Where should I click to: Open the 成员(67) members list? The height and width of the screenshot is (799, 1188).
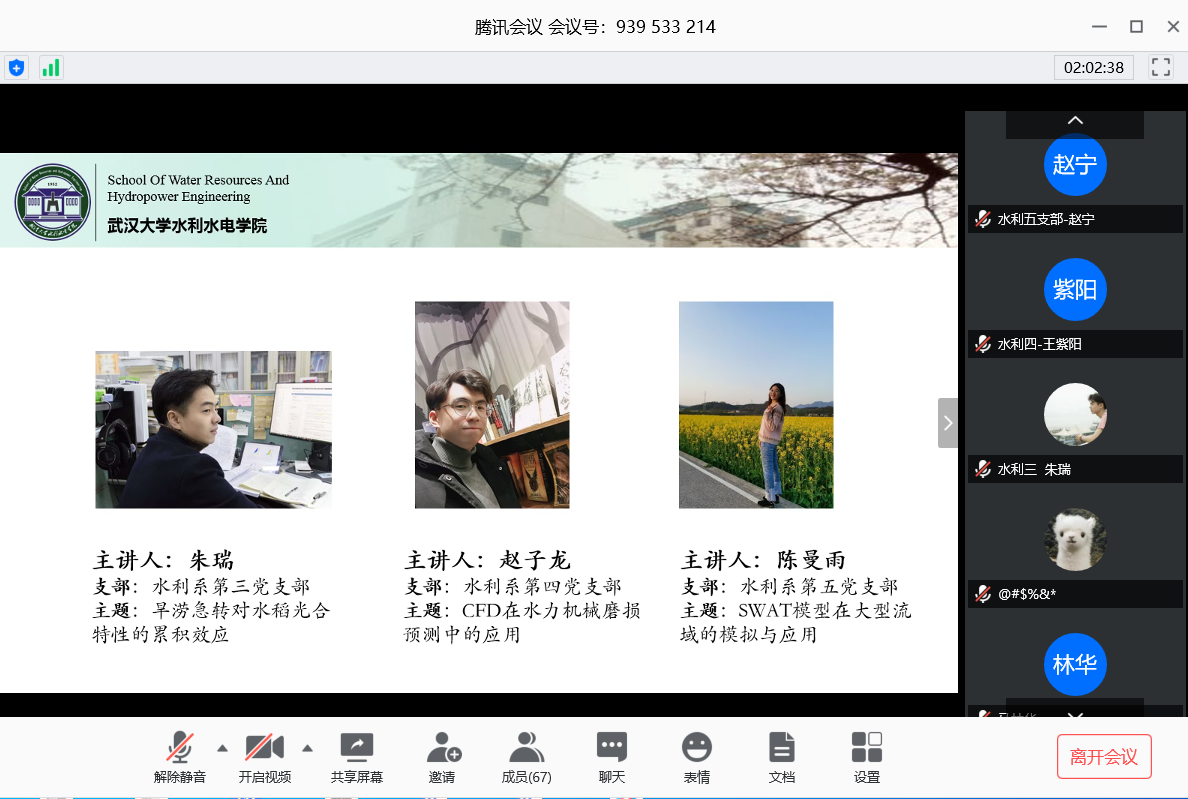pyautogui.click(x=526, y=756)
